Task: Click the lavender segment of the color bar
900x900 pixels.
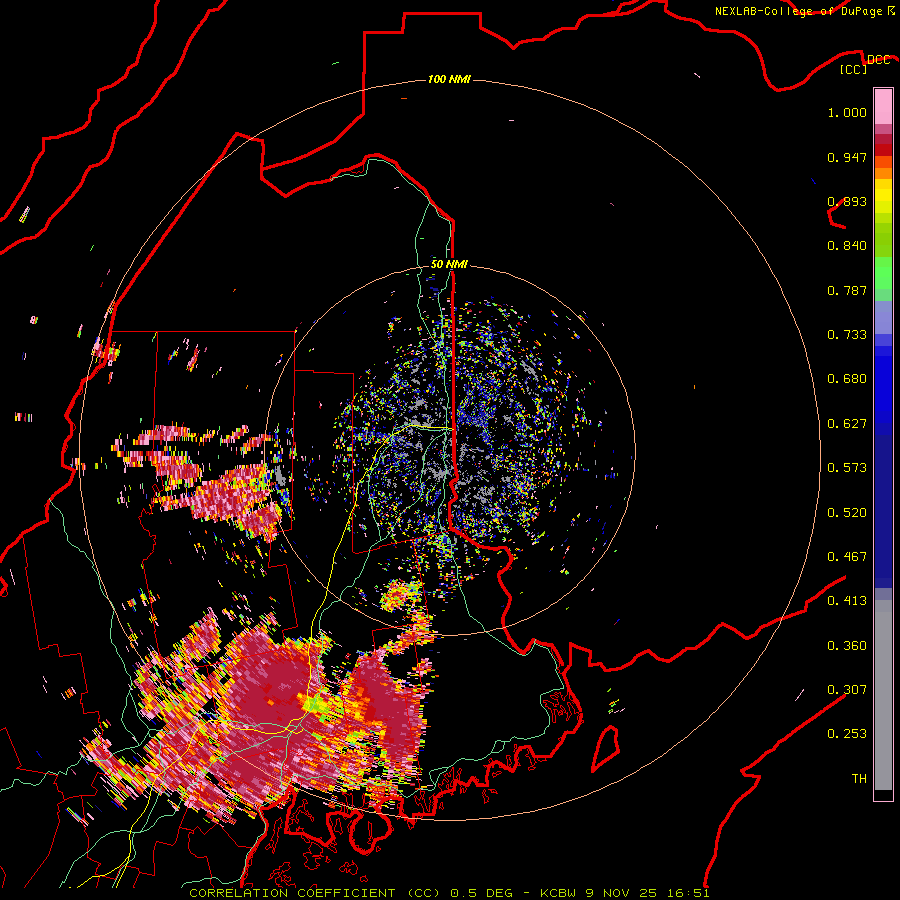Action: pyautogui.click(x=883, y=317)
